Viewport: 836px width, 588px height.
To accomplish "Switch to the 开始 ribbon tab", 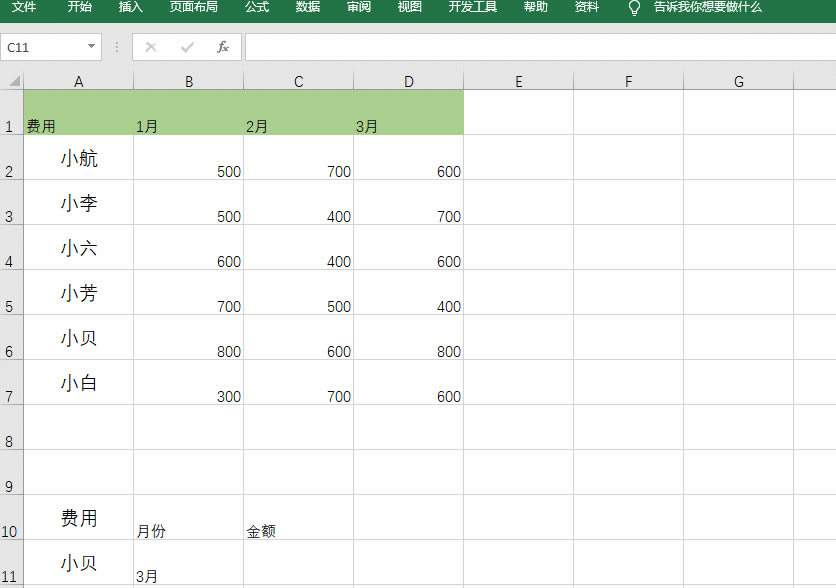I will coord(79,8).
